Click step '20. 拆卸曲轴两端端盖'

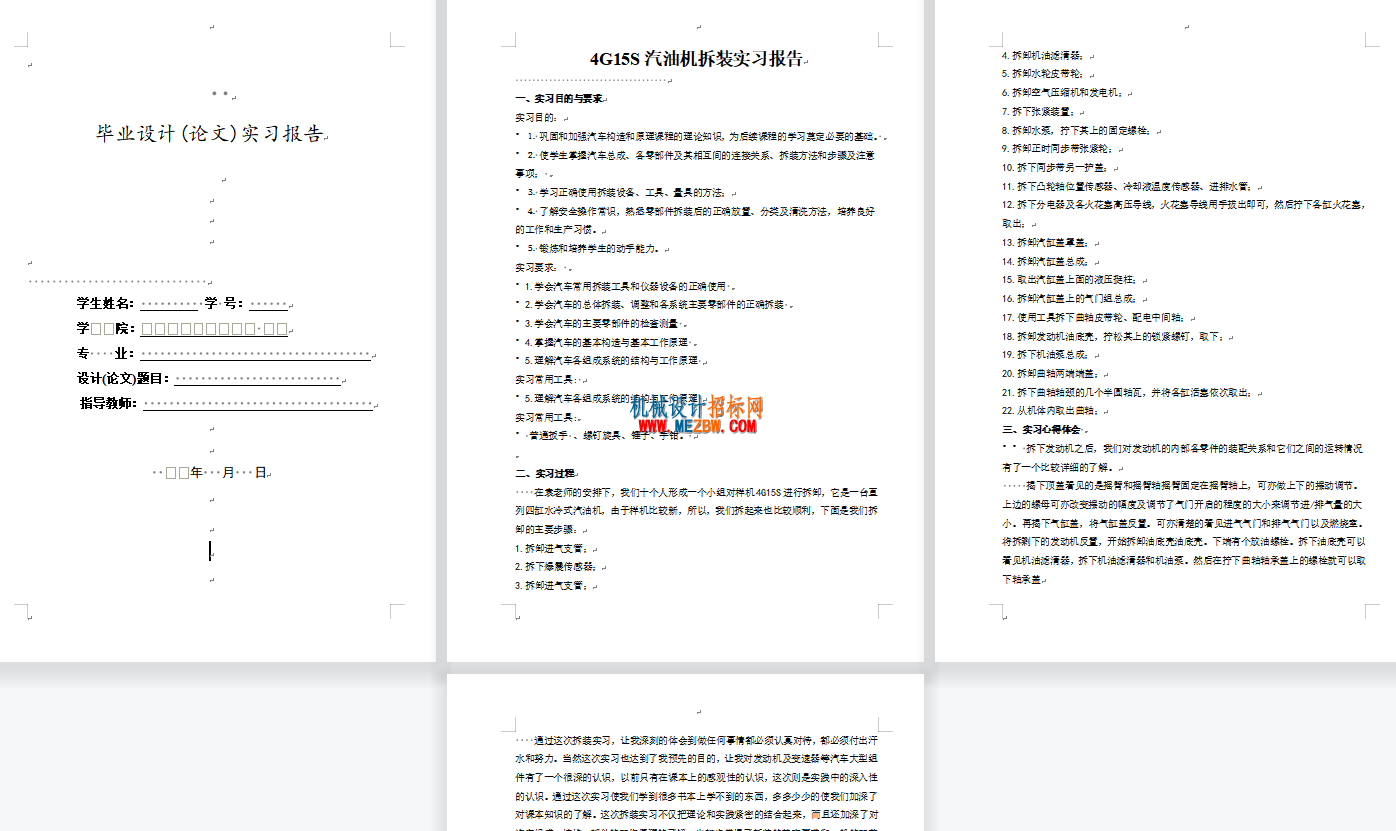1051,373
